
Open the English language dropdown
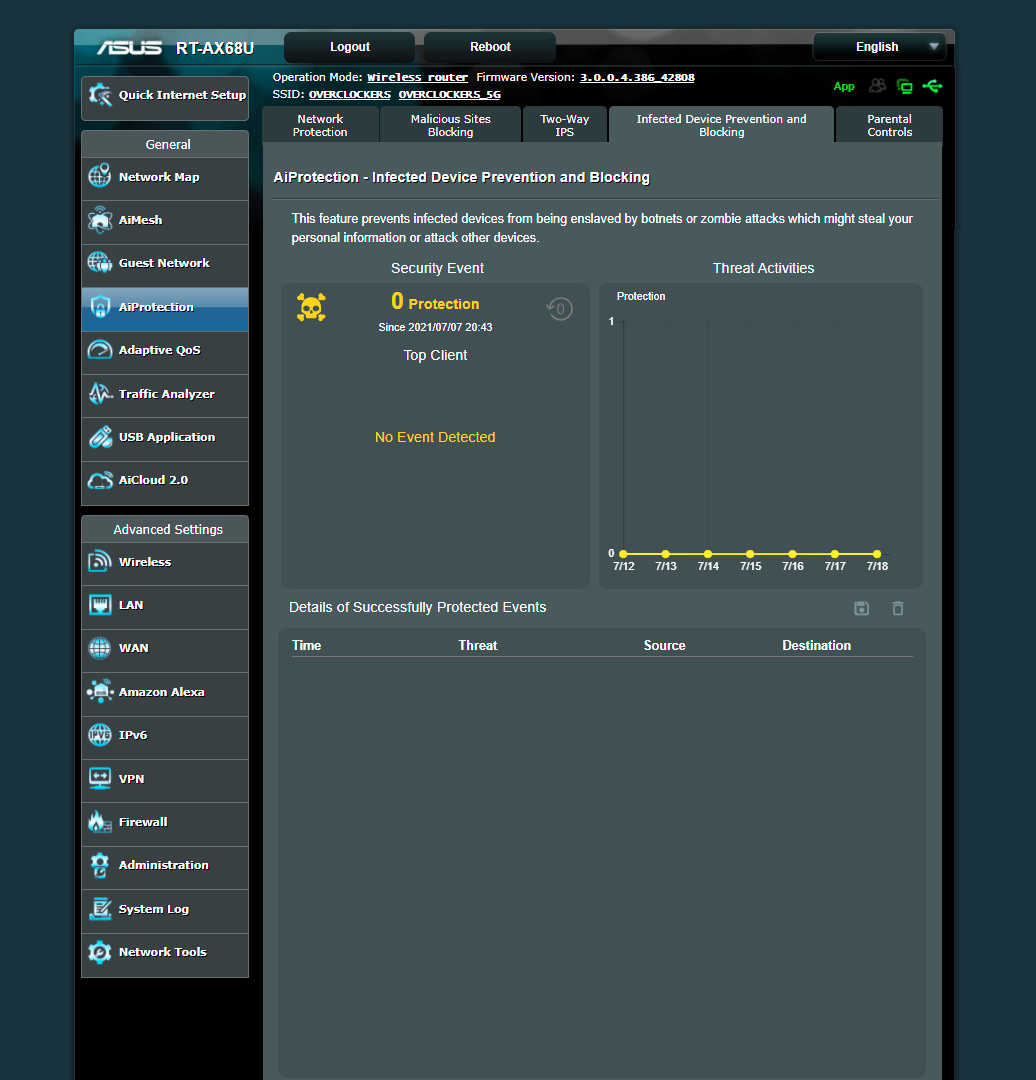coord(880,47)
